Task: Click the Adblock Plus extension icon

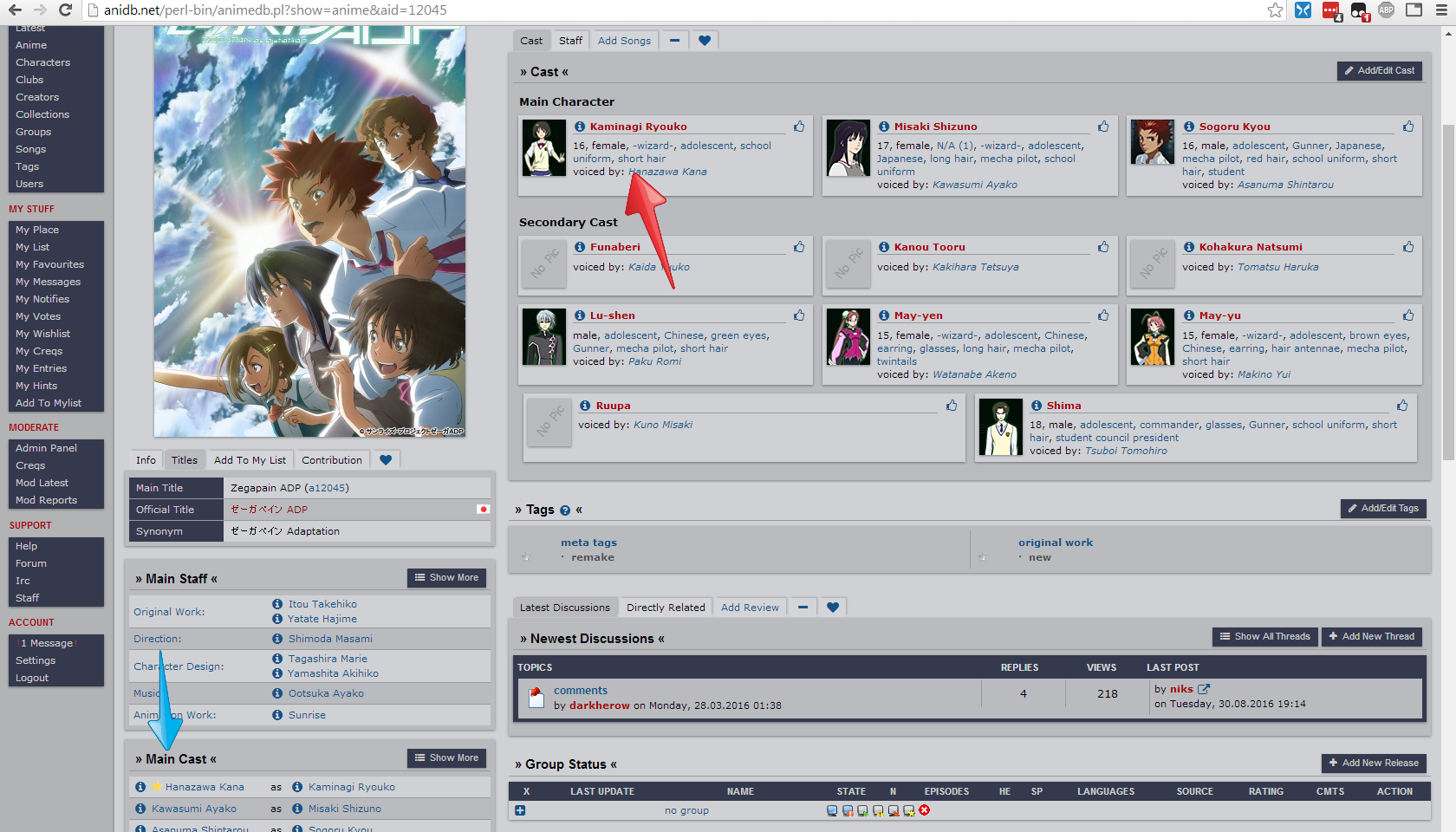Action: 1386,10
